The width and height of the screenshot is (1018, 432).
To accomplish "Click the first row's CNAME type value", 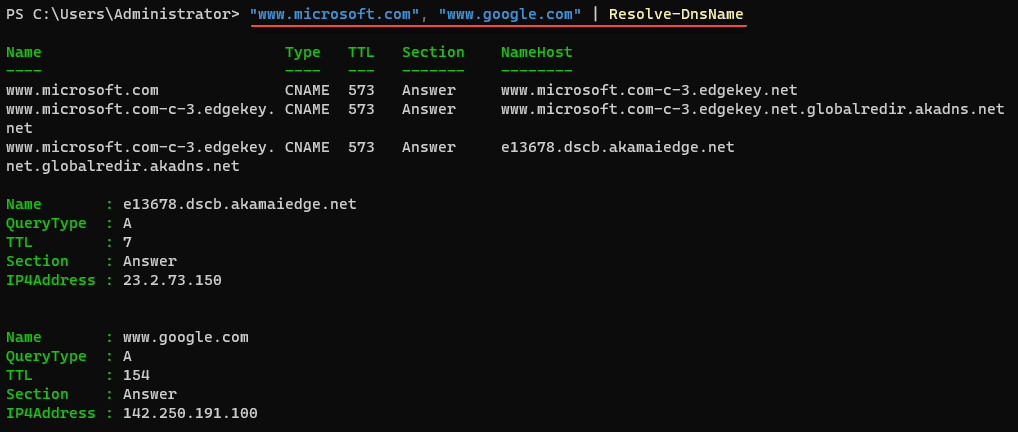I will [x=307, y=90].
